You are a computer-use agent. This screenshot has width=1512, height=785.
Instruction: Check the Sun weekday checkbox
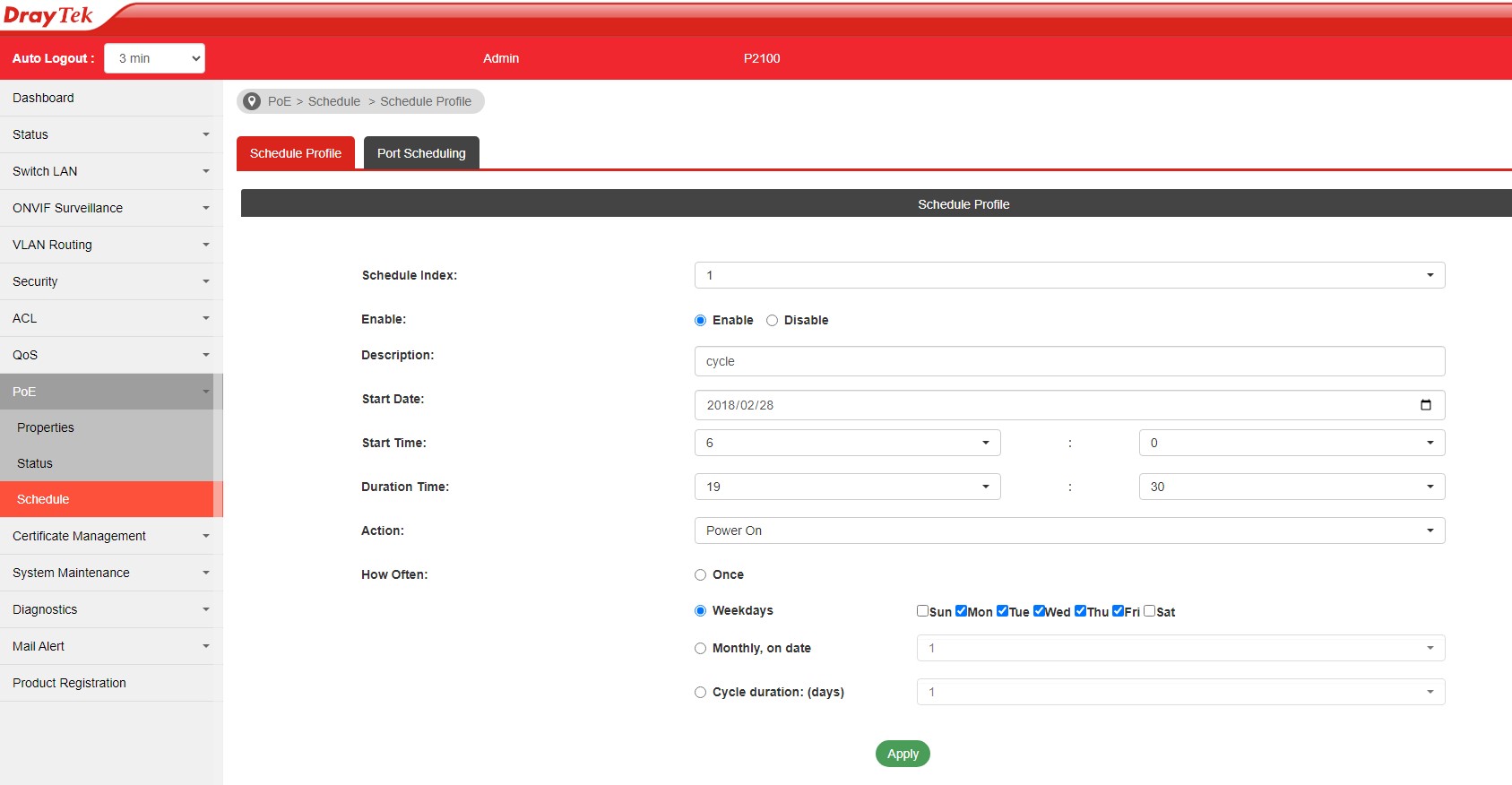pyautogui.click(x=922, y=611)
